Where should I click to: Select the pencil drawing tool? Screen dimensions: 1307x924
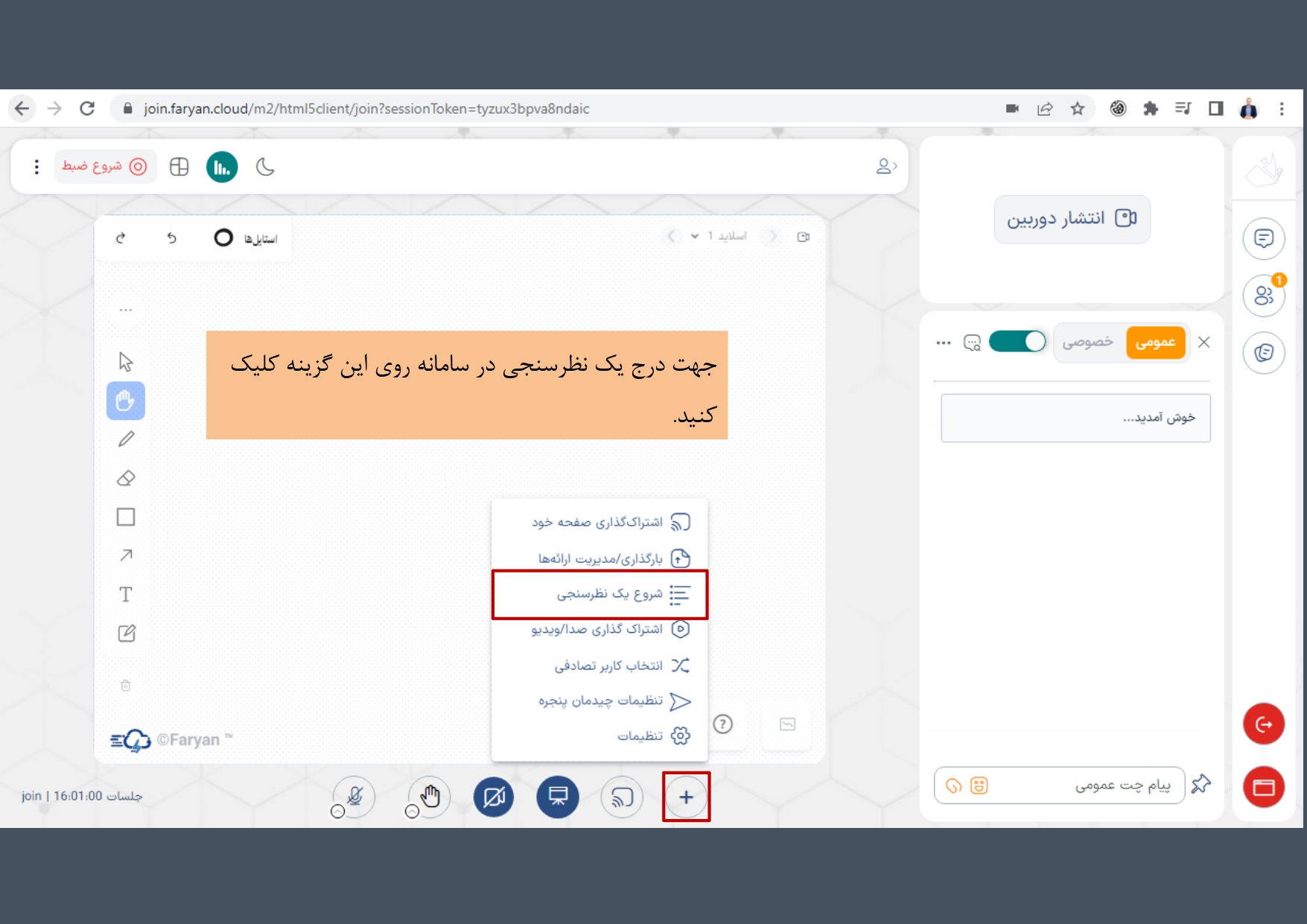pos(126,439)
